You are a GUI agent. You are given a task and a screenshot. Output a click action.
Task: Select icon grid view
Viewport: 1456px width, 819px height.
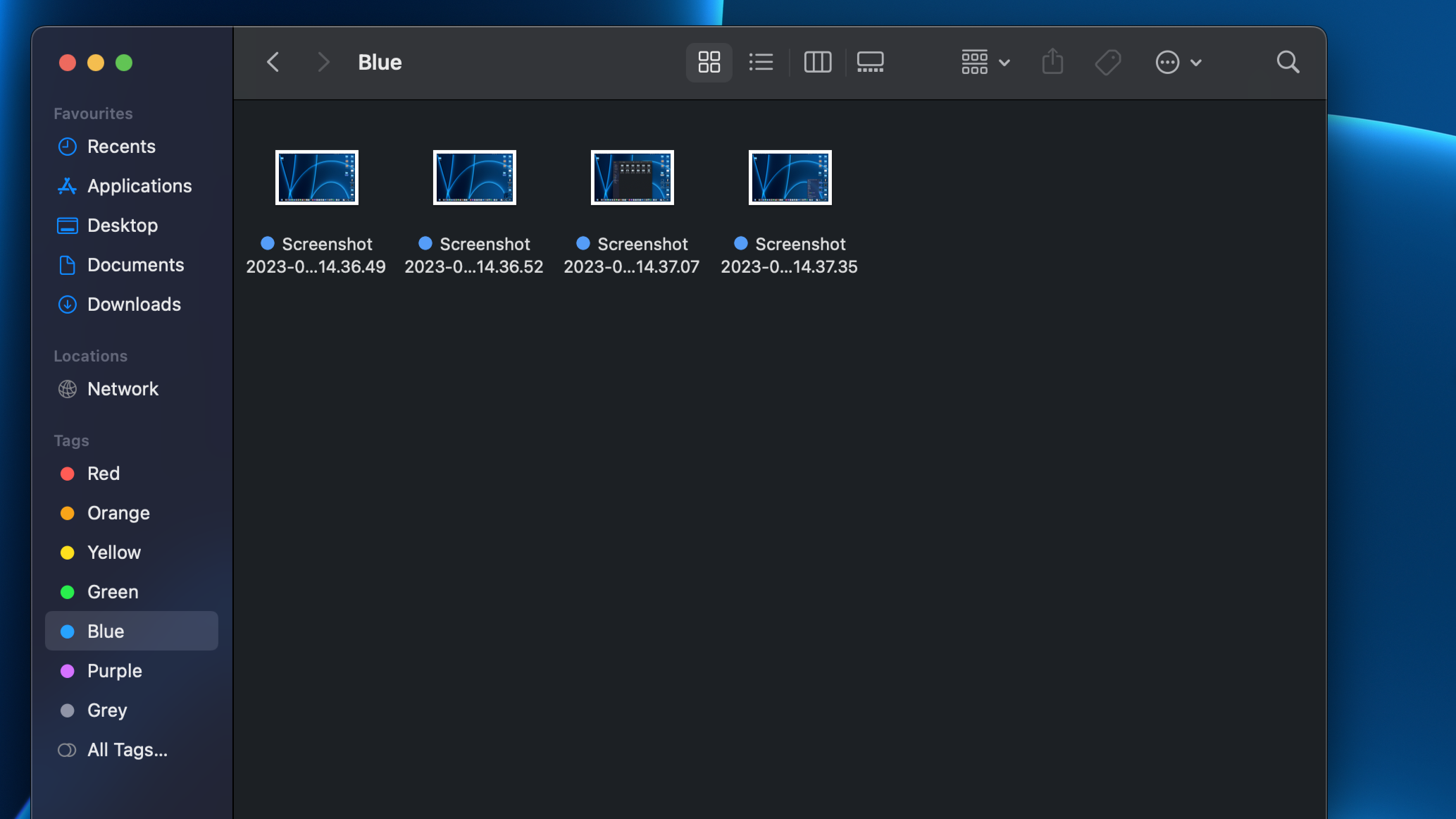(x=709, y=62)
